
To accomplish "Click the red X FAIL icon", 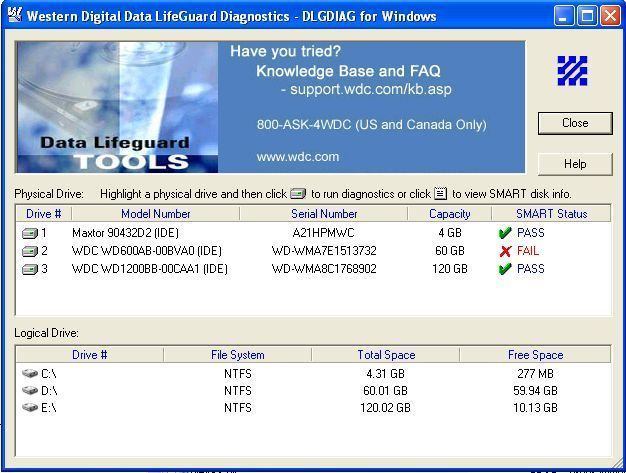I will pyautogui.click(x=505, y=251).
